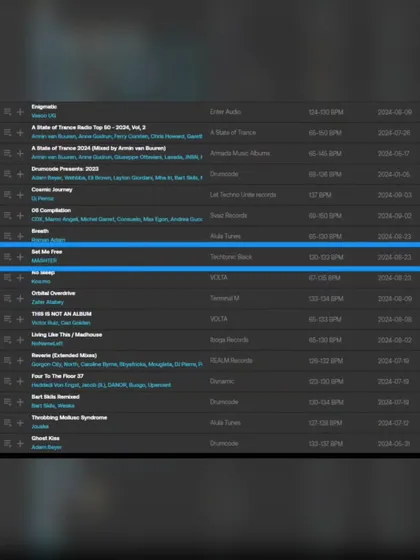The image size is (420, 560).
Task: Open Throbbing Mollusc Syndrome release
Action: coord(69,418)
